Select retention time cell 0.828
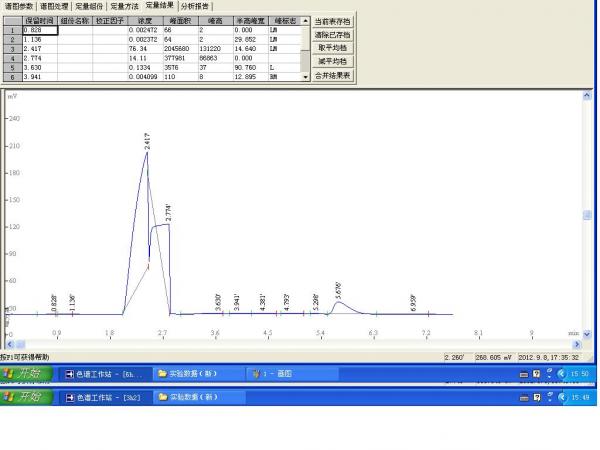 40,30
